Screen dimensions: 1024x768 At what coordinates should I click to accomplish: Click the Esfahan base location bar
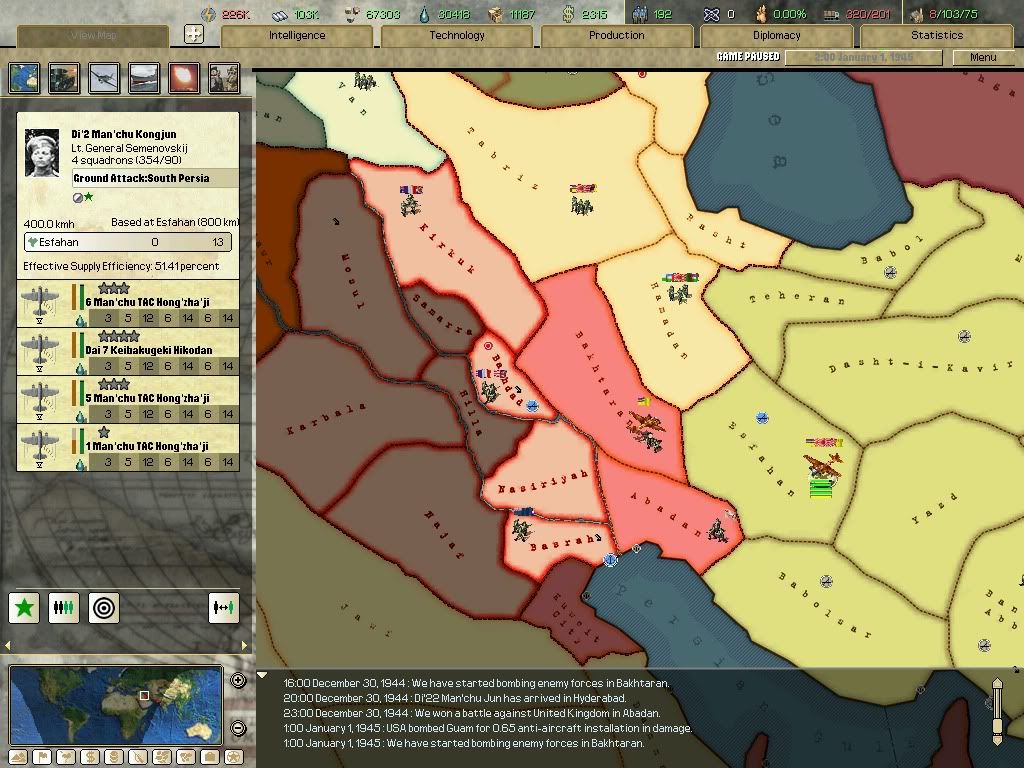tap(128, 242)
